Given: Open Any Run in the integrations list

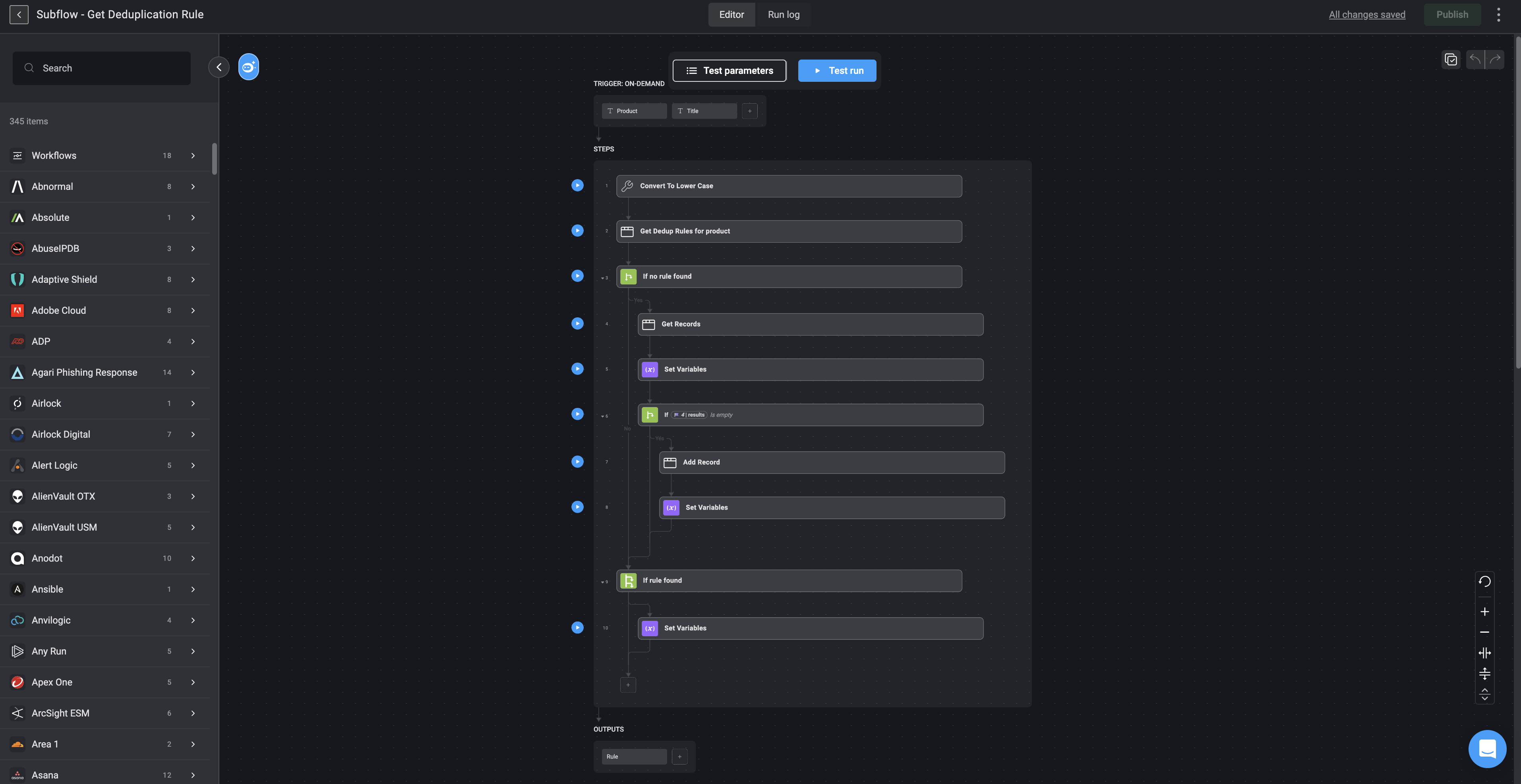Looking at the screenshot, I should point(105,651).
